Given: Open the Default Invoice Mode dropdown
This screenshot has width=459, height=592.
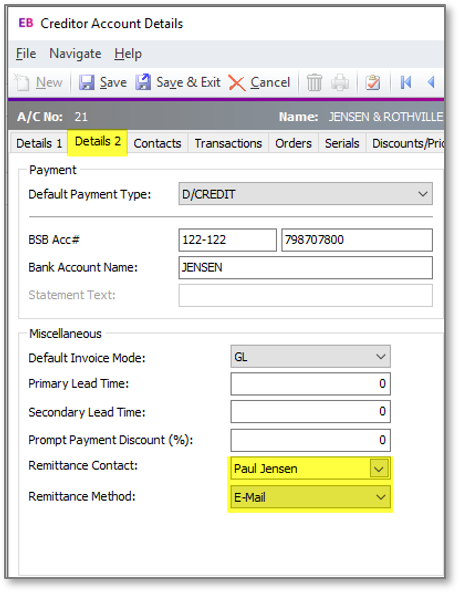Looking at the screenshot, I should [x=380, y=356].
